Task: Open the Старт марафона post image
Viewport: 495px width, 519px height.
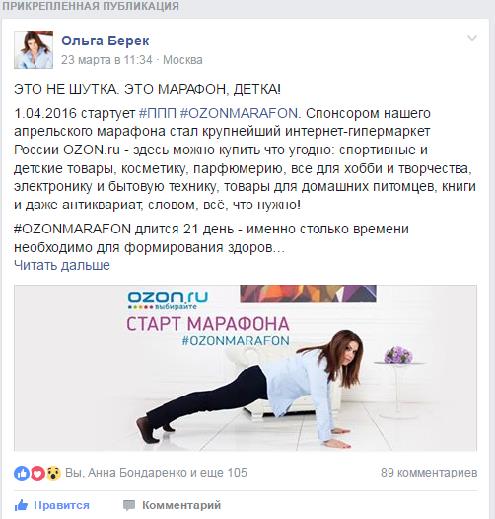Action: pos(245,368)
